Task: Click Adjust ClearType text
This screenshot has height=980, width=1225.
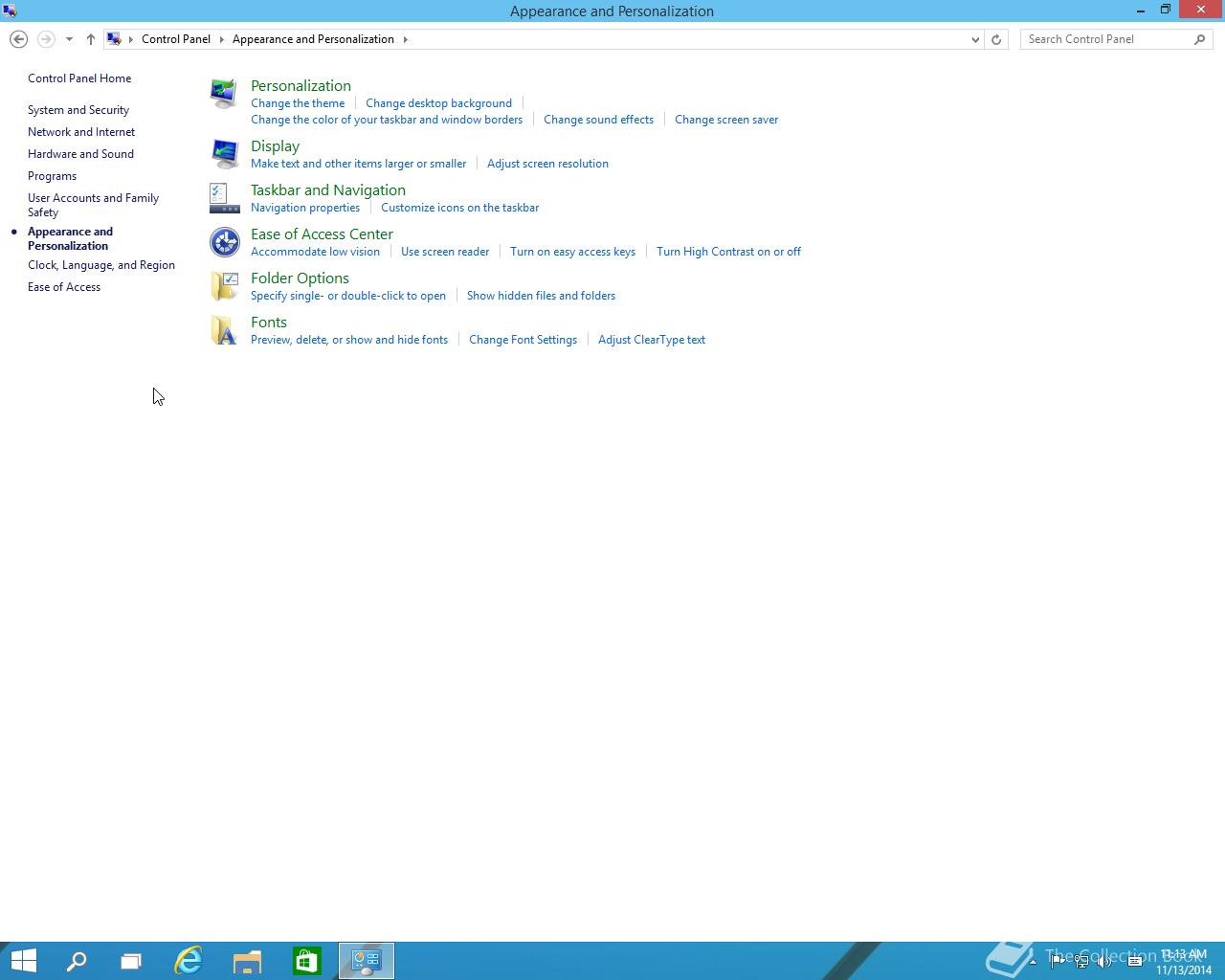Action: pos(652,340)
